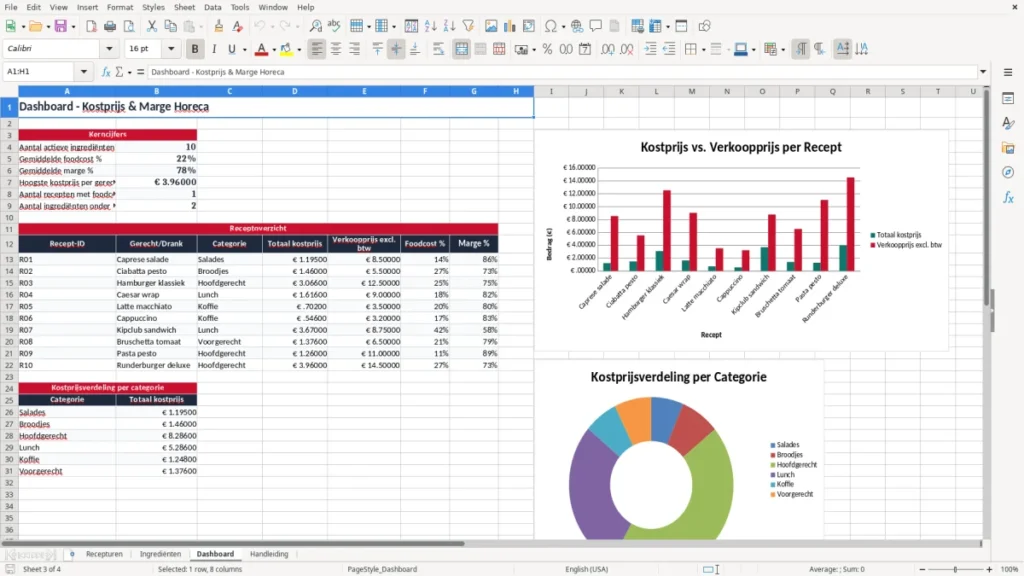The image size is (1024, 576).
Task: Open the Sheet menu
Action: click(184, 7)
